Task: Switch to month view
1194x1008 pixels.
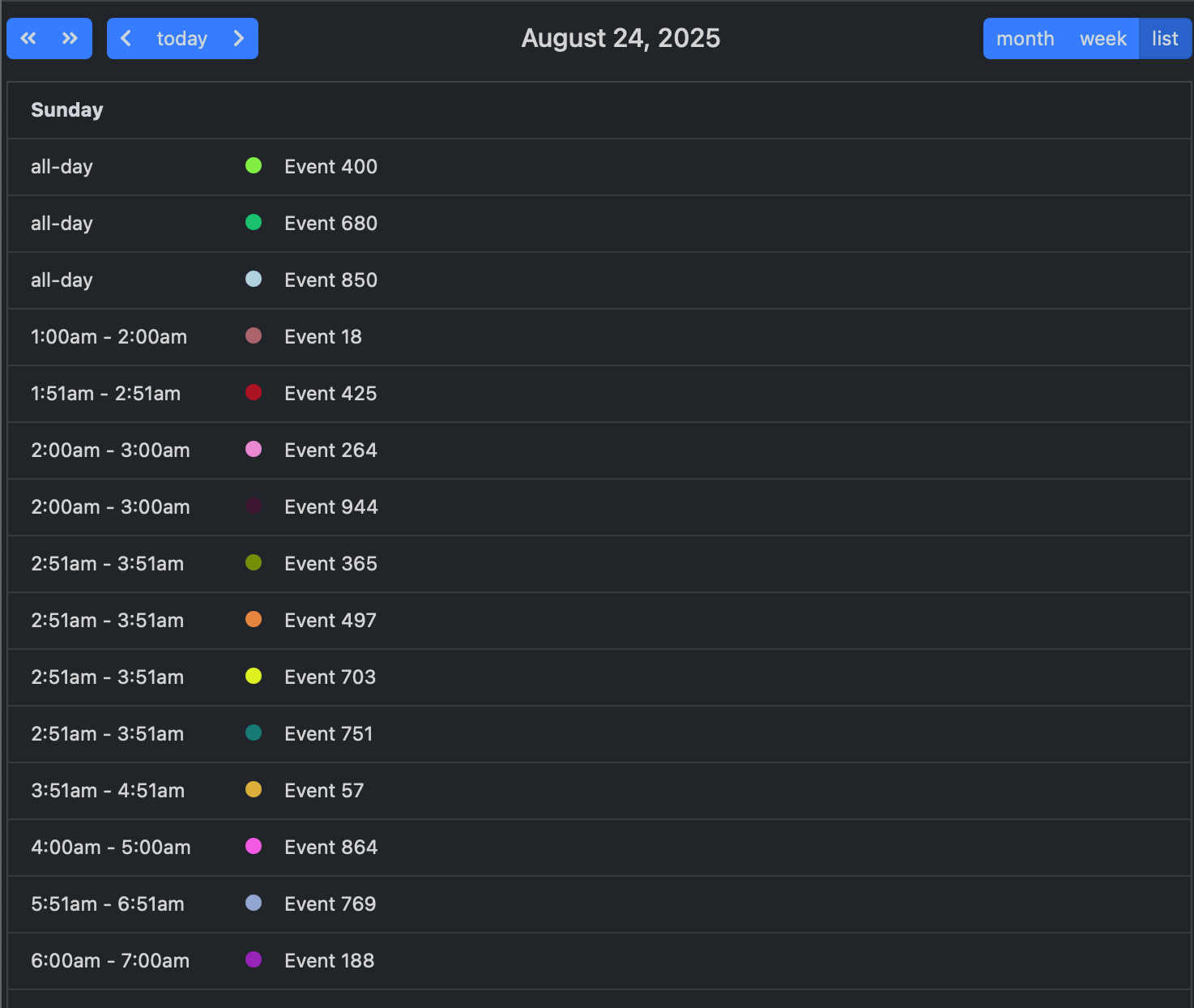Action: [x=1025, y=38]
